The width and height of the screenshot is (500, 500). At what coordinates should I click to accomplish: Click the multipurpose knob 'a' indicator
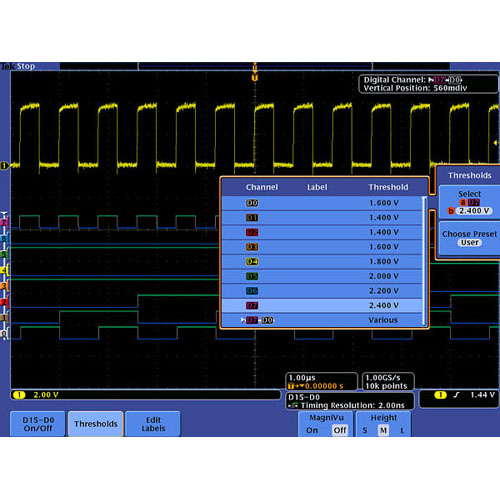coord(463,202)
